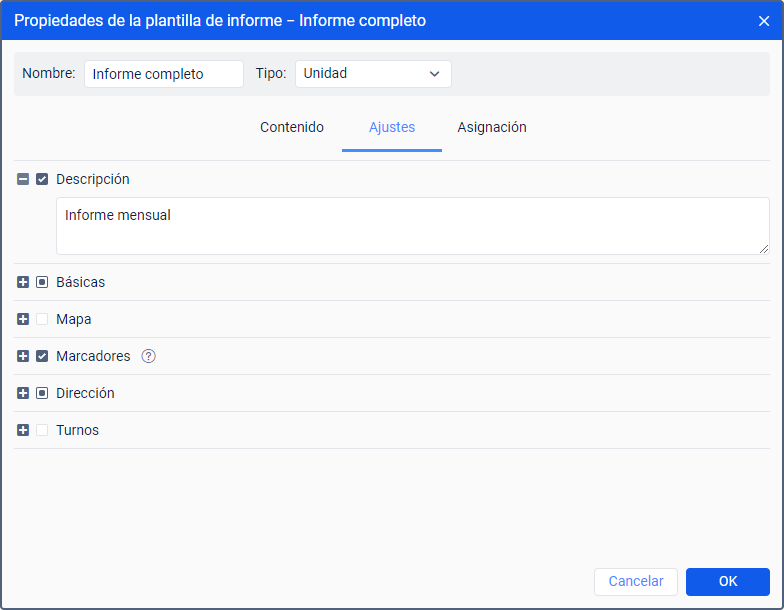
Task: Switch to the Asignación tab
Action: (x=492, y=128)
